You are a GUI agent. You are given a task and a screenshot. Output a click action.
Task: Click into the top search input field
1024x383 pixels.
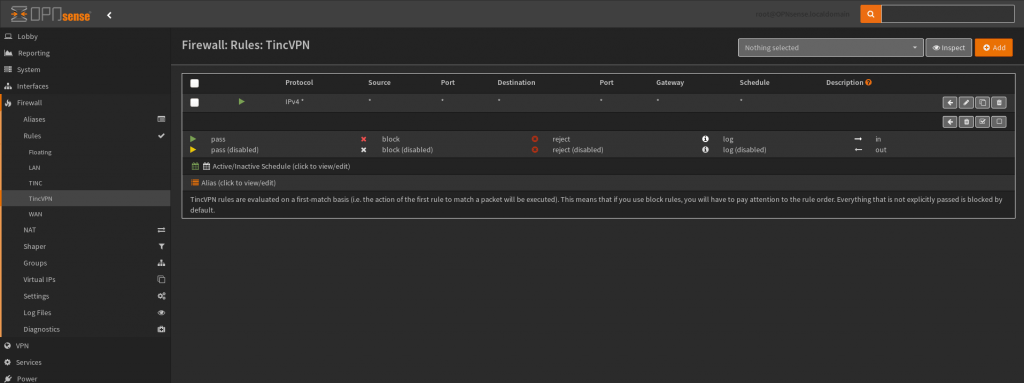948,14
